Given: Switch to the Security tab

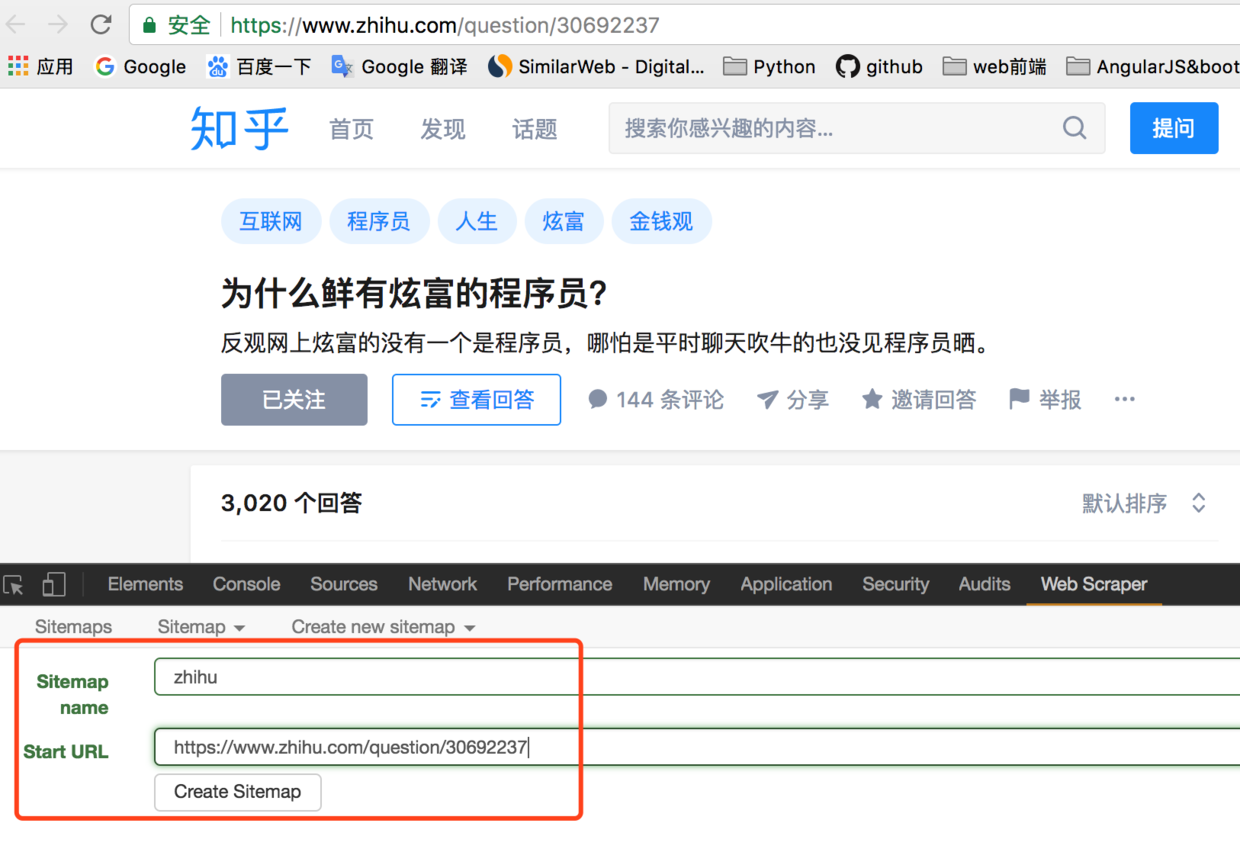Looking at the screenshot, I should [x=895, y=585].
